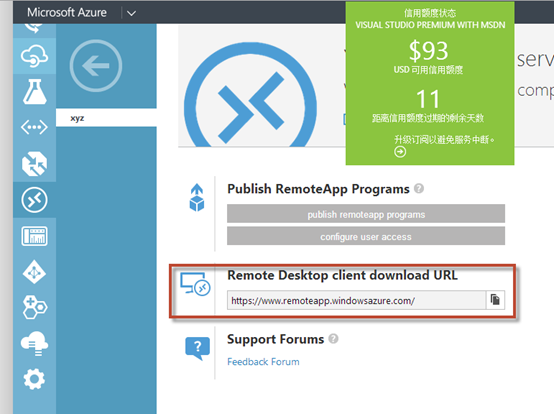
Task: Click the publish upload cube icon
Action: [x=197, y=197]
